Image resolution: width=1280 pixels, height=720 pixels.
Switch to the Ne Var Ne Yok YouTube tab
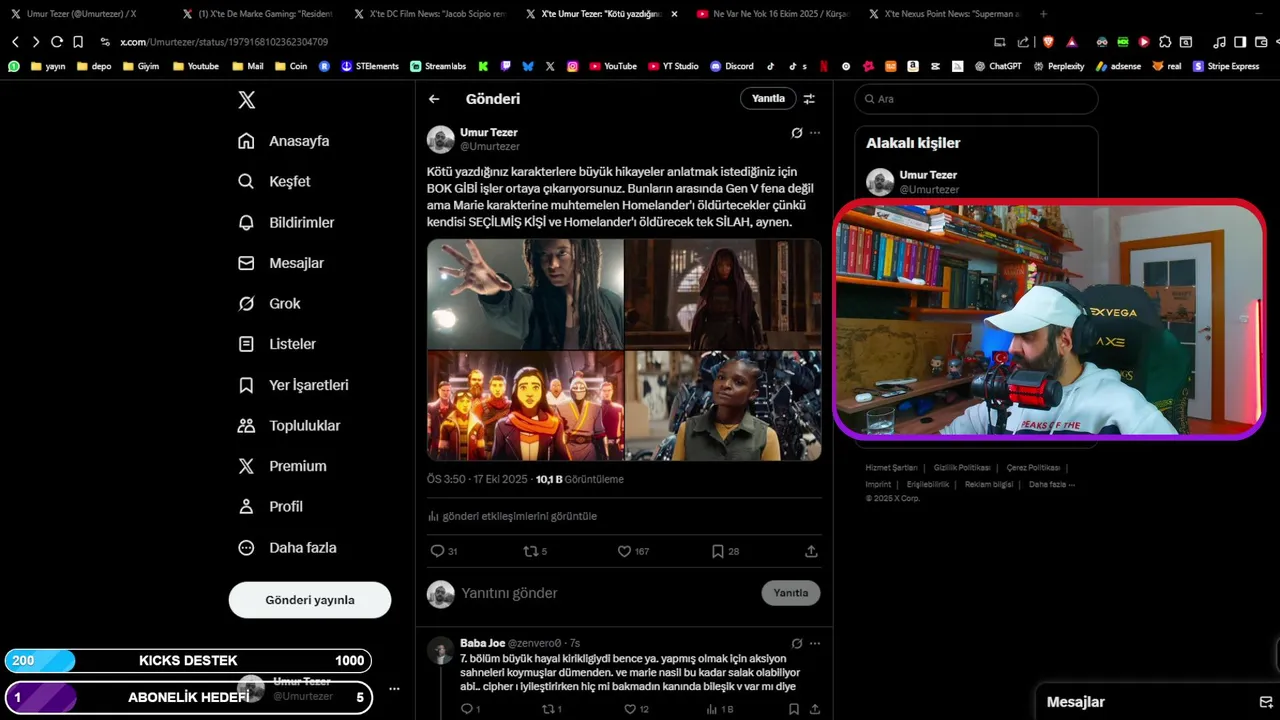[x=771, y=14]
